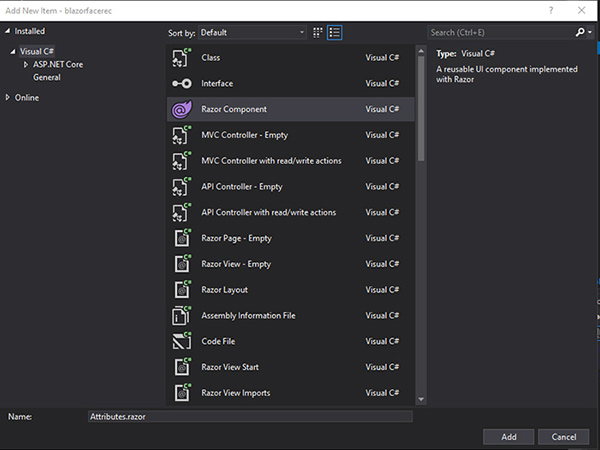Click the Razor Page - Empty icon
Screen dimensions: 600x450
183,238
